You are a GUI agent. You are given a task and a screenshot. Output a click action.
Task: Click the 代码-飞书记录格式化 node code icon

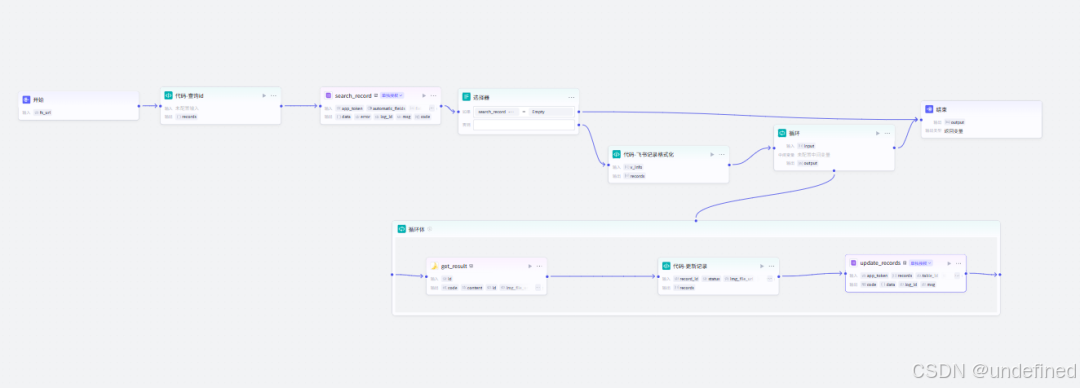pyautogui.click(x=616, y=154)
